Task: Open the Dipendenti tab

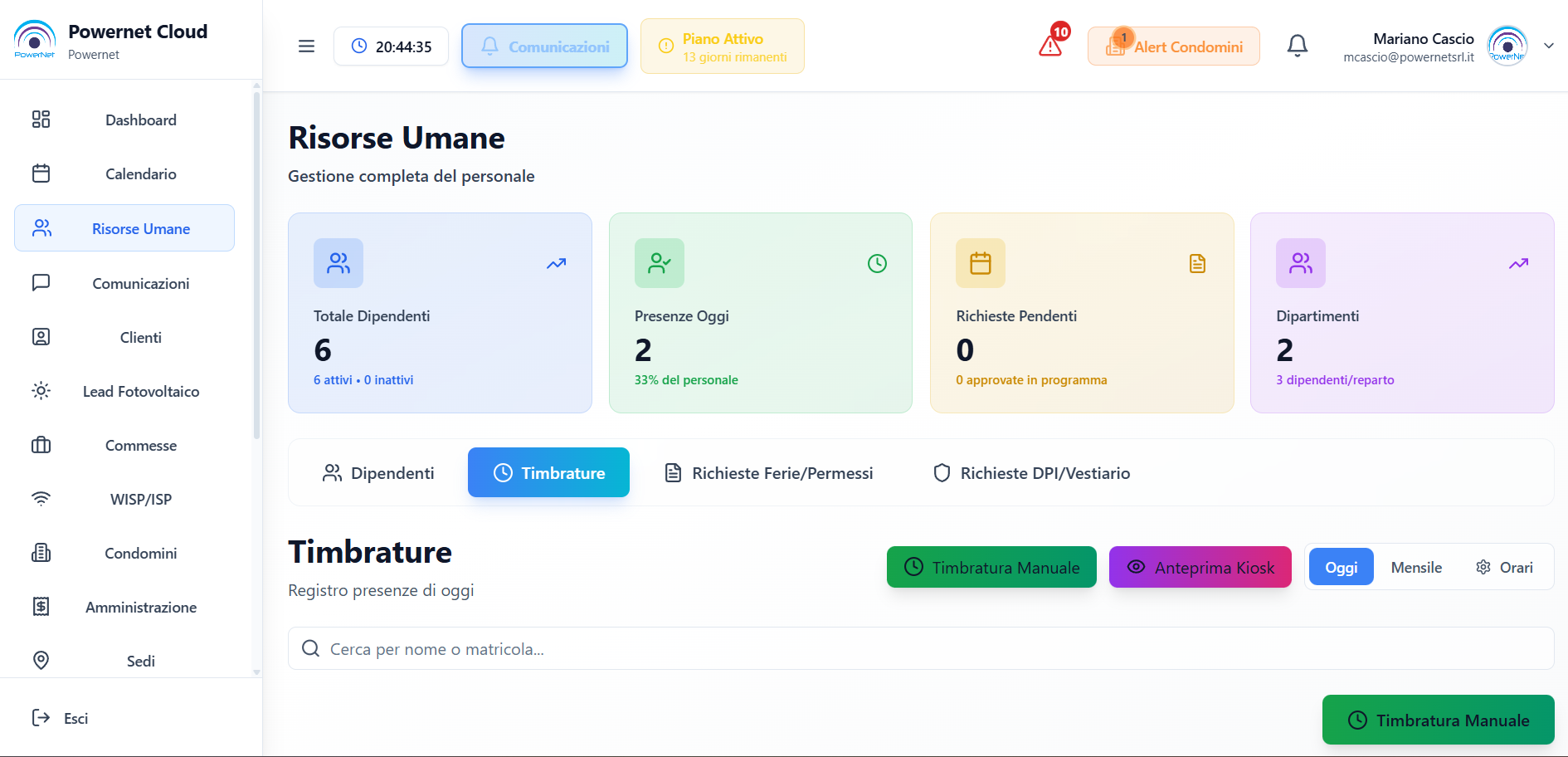Action: (x=378, y=473)
